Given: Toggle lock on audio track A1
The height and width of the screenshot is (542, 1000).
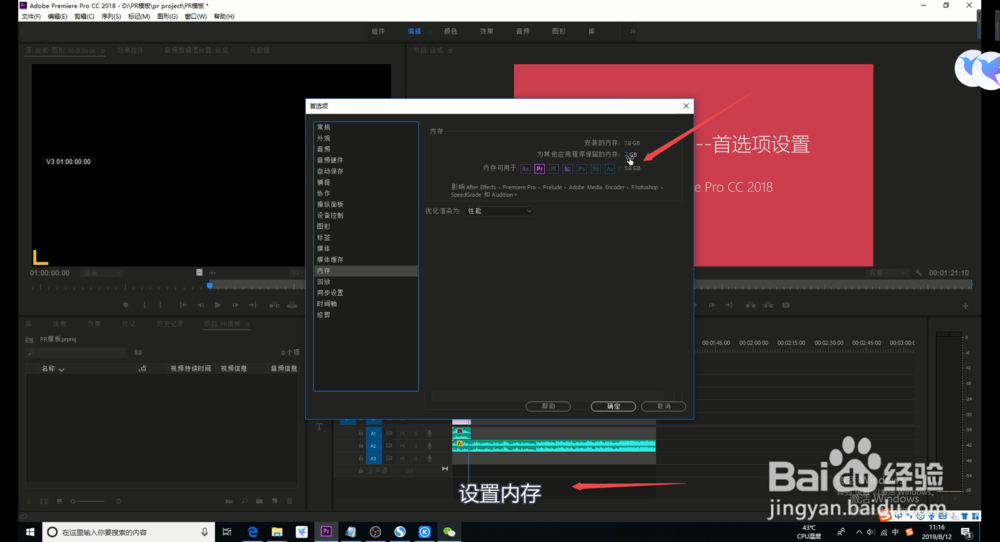Looking at the screenshot, I should 361,434.
